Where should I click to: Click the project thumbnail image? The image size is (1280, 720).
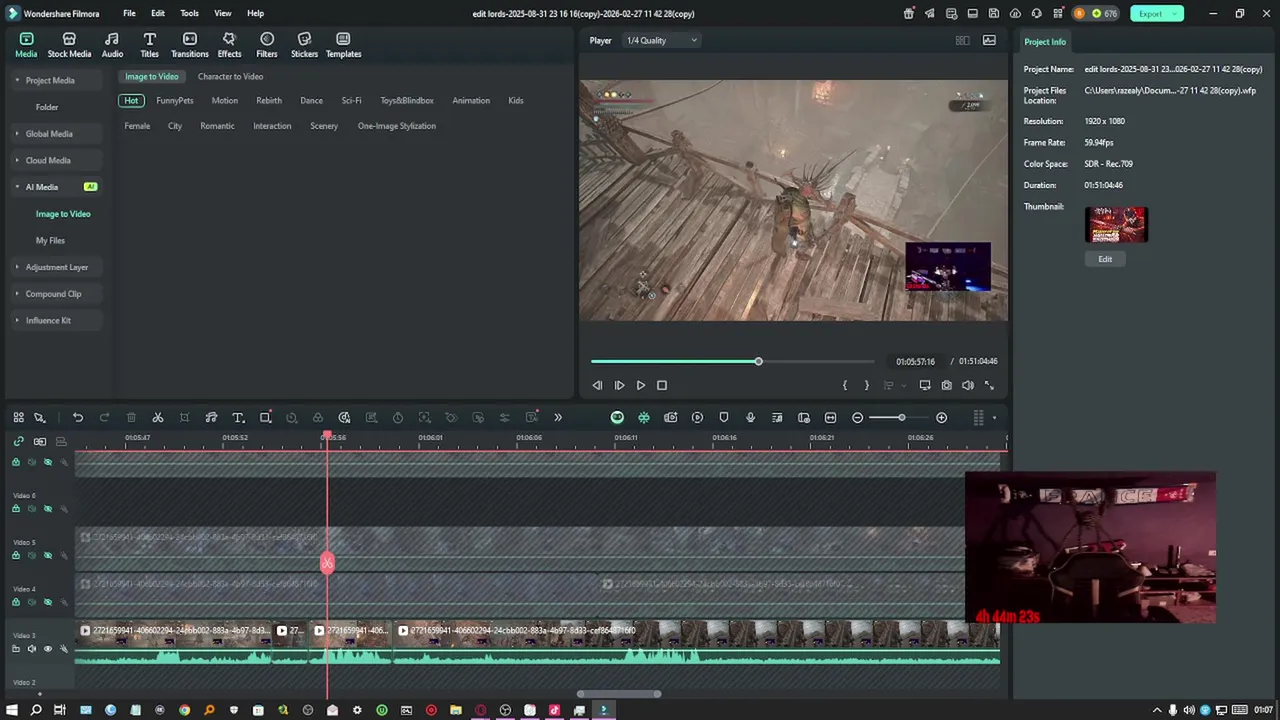click(1116, 225)
